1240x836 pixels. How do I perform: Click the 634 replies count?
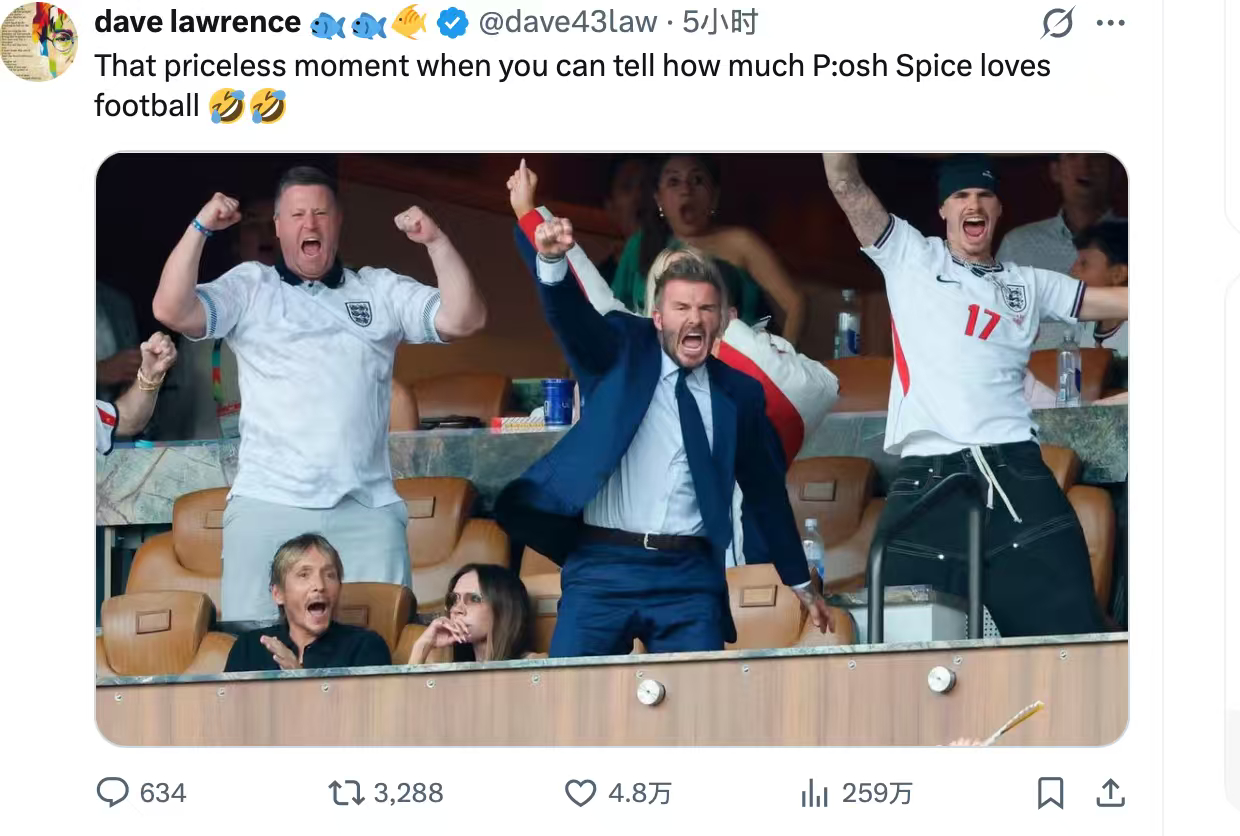coord(163,793)
